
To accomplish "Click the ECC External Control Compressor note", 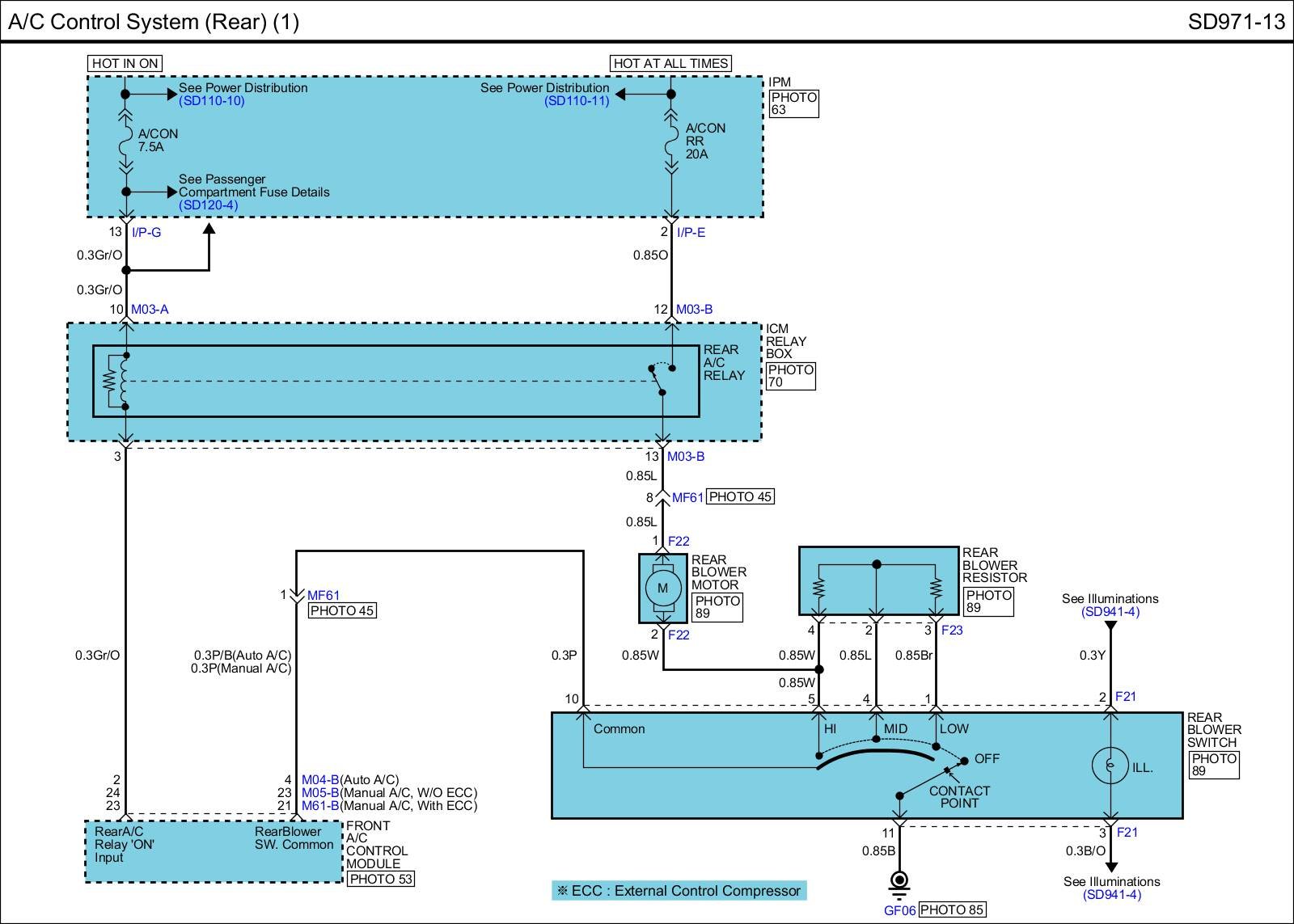I will point(679,891).
